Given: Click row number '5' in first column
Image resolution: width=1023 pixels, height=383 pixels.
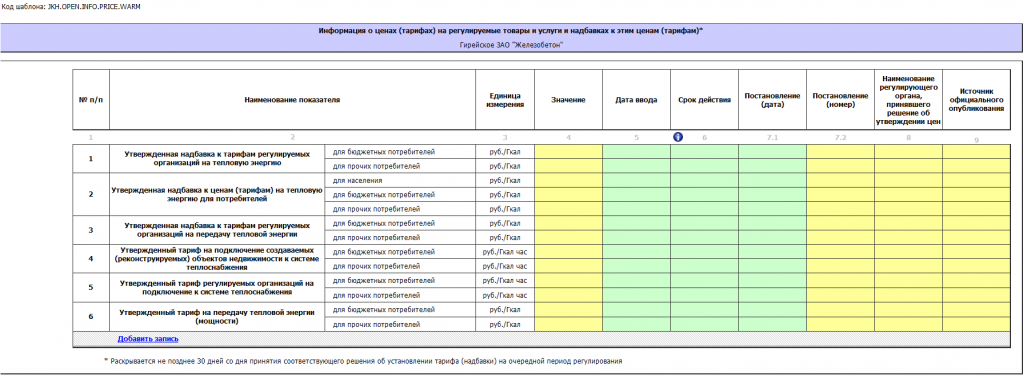Looking at the screenshot, I should 91,288.
